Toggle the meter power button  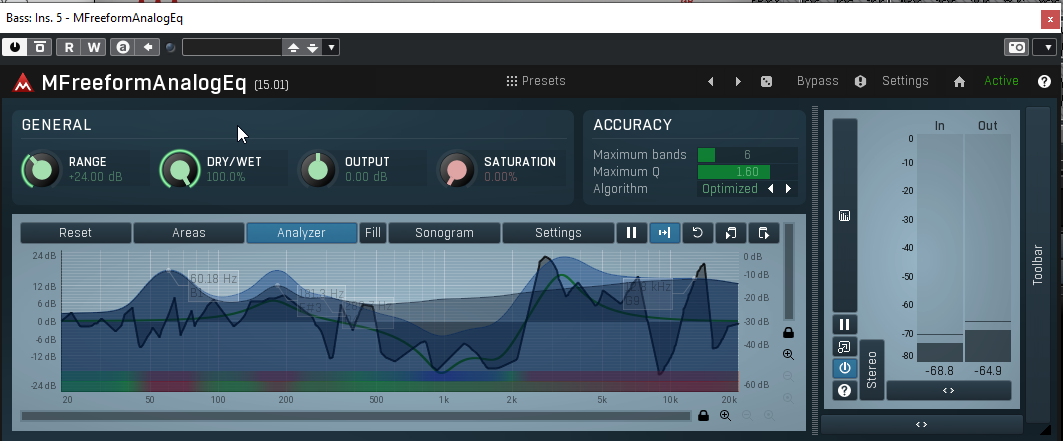pos(845,368)
